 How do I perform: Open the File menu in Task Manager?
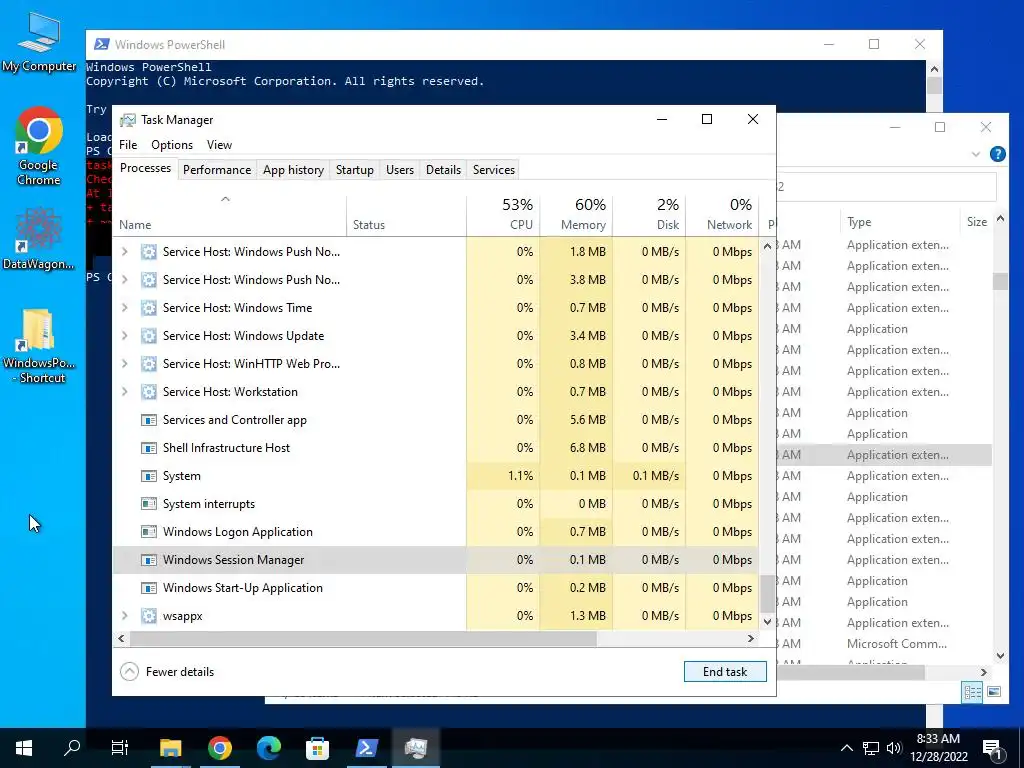(x=128, y=145)
